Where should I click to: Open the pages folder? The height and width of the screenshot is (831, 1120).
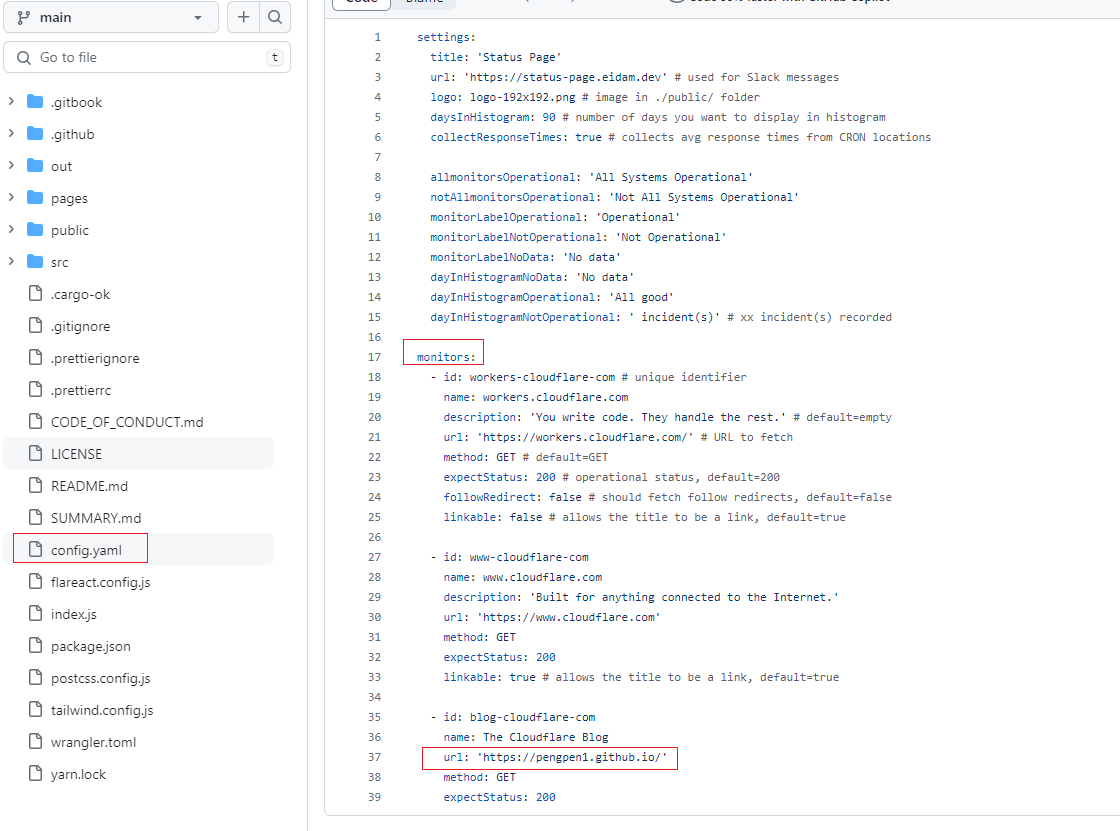[x=69, y=199]
